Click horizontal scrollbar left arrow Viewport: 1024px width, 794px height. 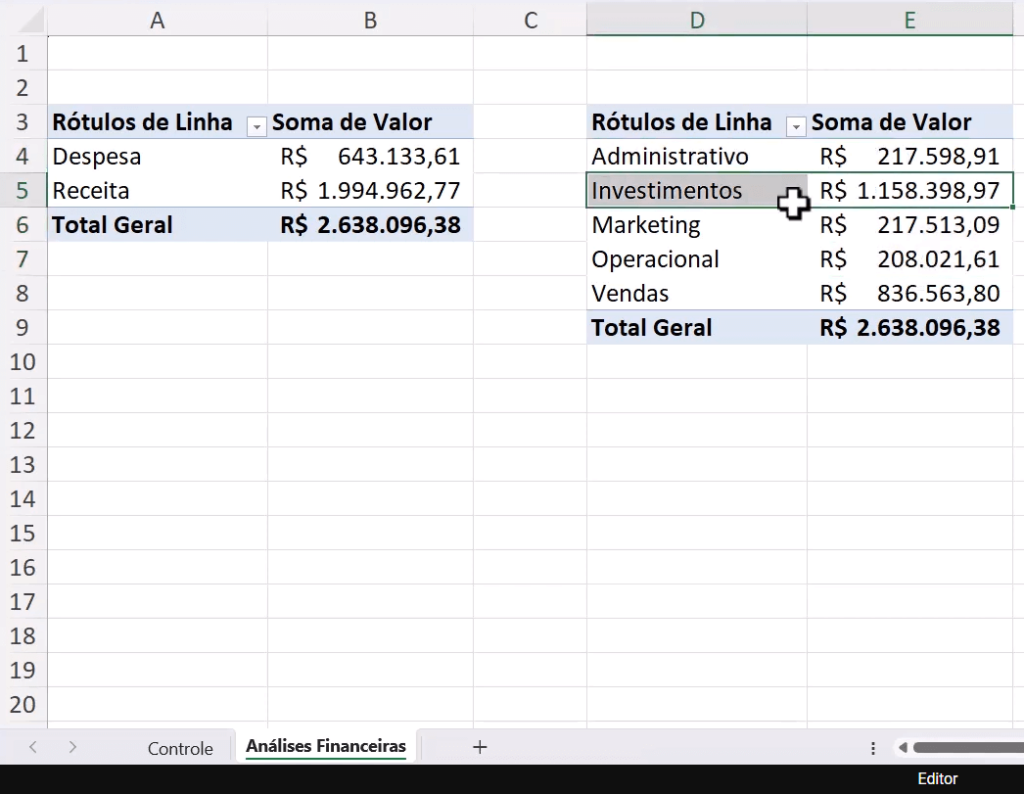[x=903, y=748]
